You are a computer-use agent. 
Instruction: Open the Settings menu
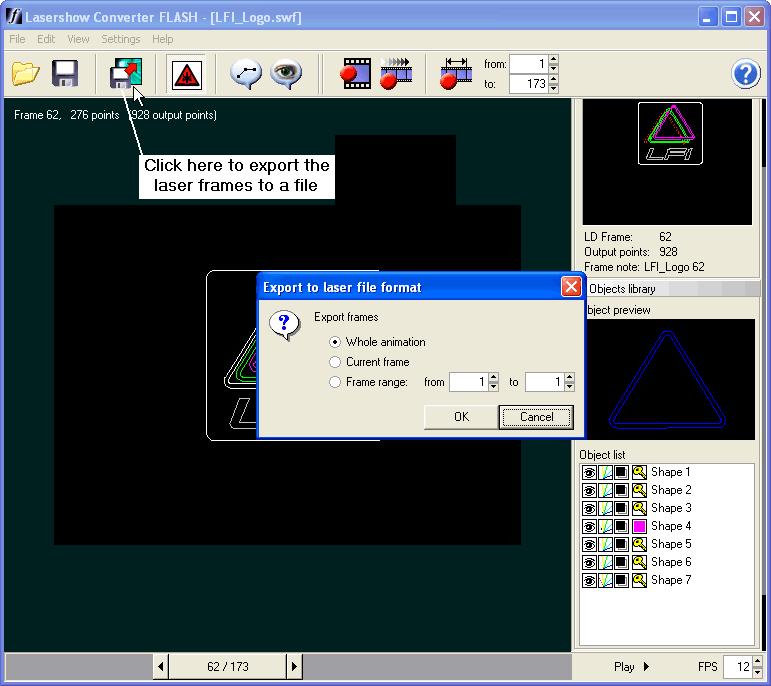tap(120, 39)
